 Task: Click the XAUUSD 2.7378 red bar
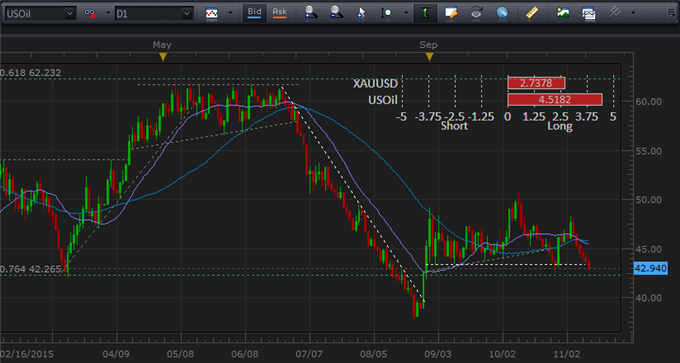(536, 83)
